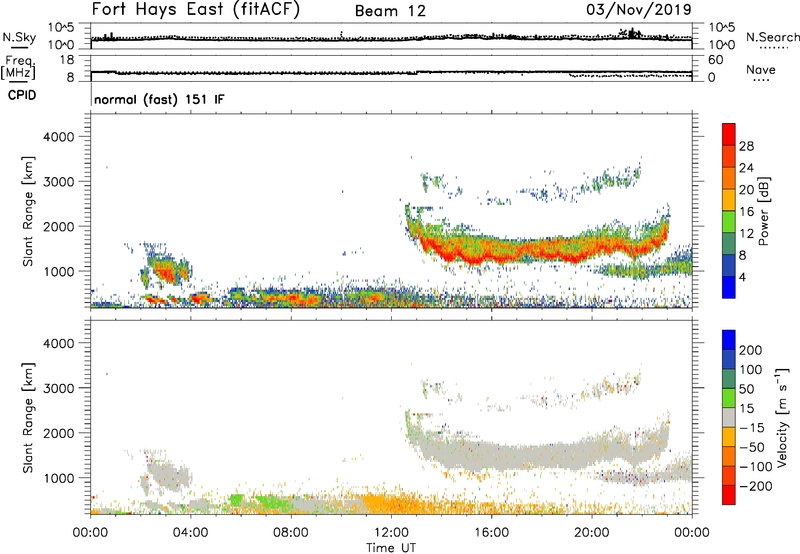Click the noise trace in the N.Sky panel
This screenshot has height=554, width=800.
391,37
